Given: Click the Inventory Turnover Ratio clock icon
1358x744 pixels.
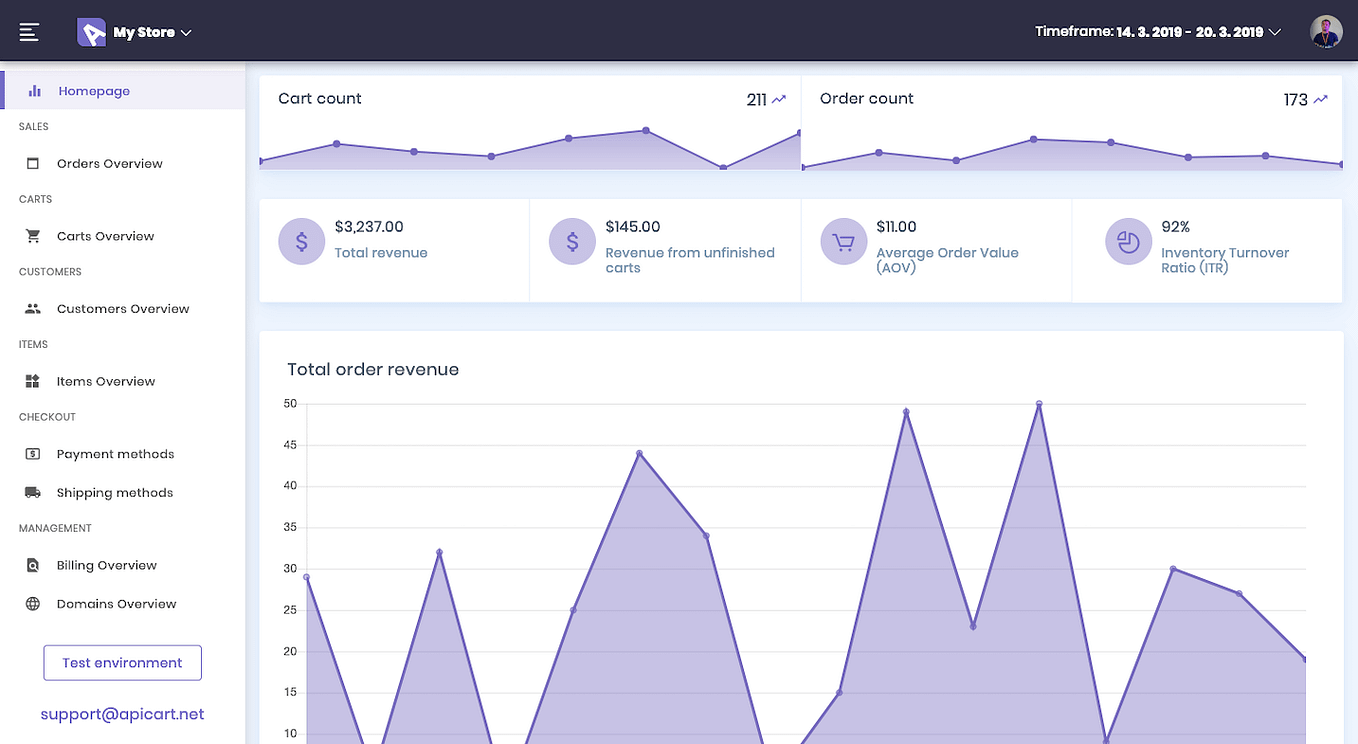Looking at the screenshot, I should (x=1128, y=241).
